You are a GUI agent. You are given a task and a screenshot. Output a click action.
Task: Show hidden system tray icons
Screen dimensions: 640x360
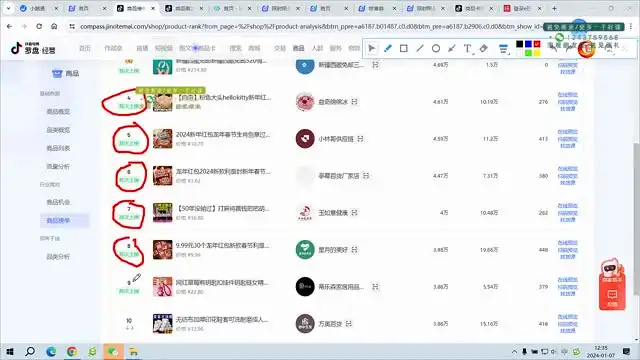[514, 351]
